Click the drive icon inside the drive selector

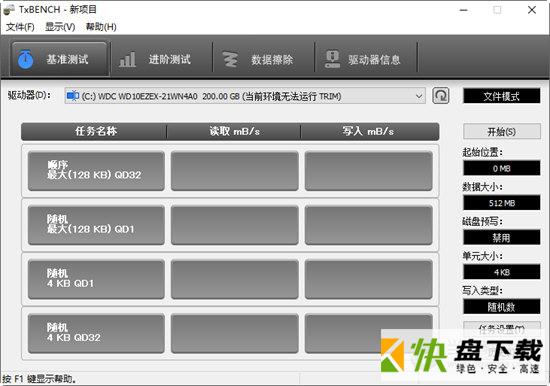tap(73, 96)
